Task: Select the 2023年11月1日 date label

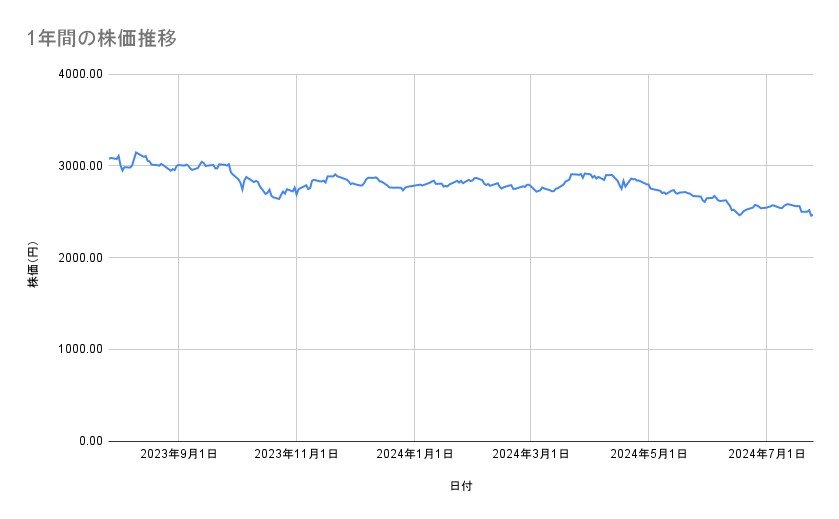Action: [296, 455]
